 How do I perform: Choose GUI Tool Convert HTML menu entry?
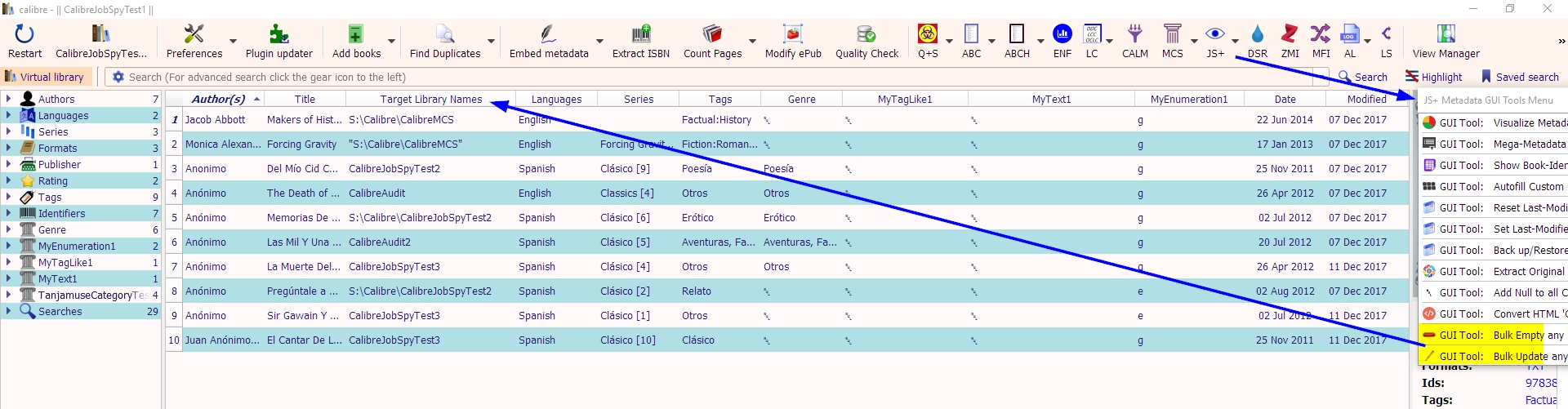click(x=1494, y=313)
